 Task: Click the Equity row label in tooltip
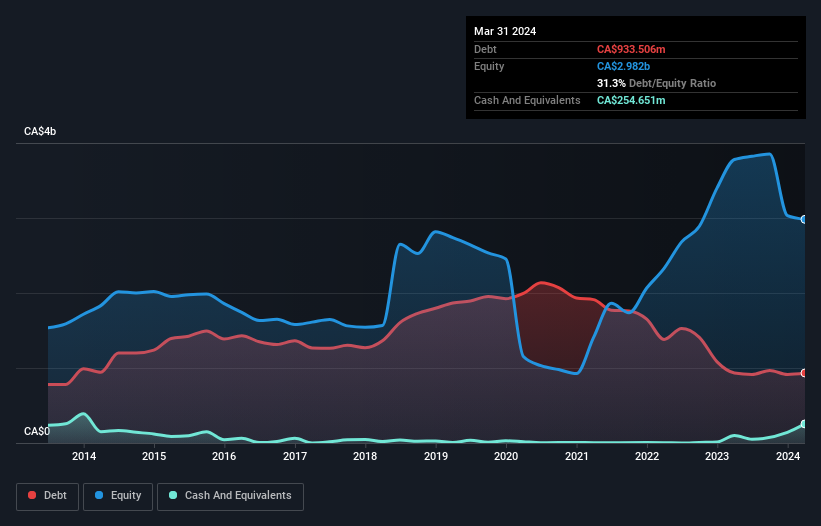[489, 66]
